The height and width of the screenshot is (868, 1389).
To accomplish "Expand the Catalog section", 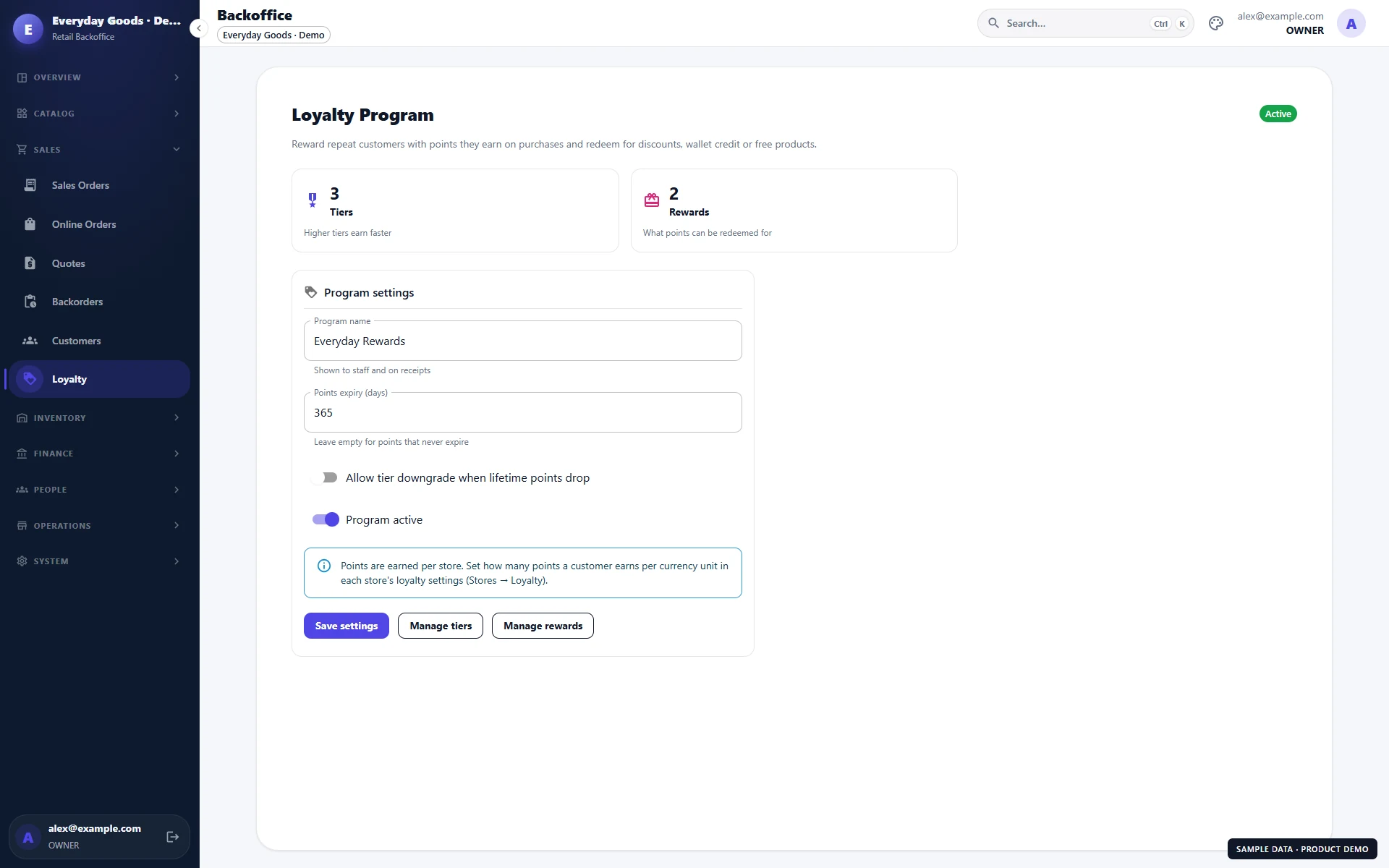I will tap(99, 114).
